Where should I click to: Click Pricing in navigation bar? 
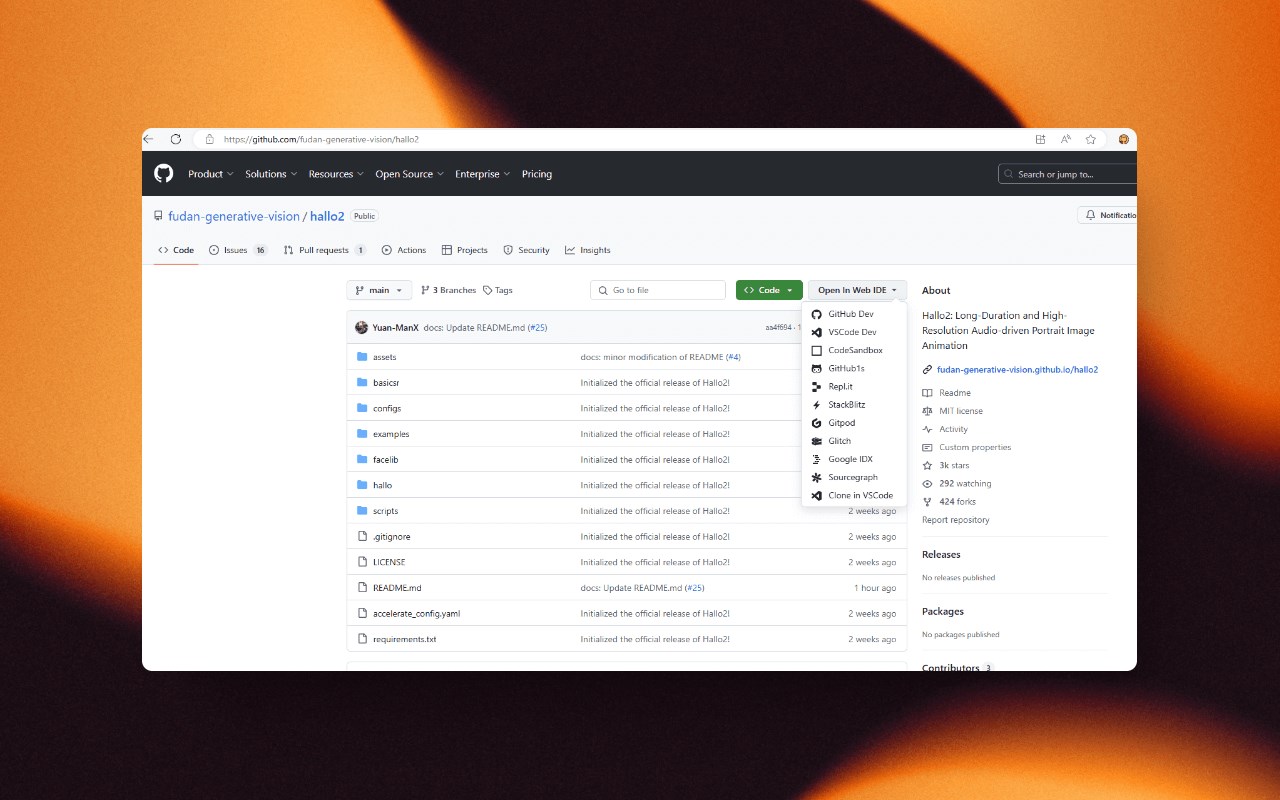pos(537,174)
